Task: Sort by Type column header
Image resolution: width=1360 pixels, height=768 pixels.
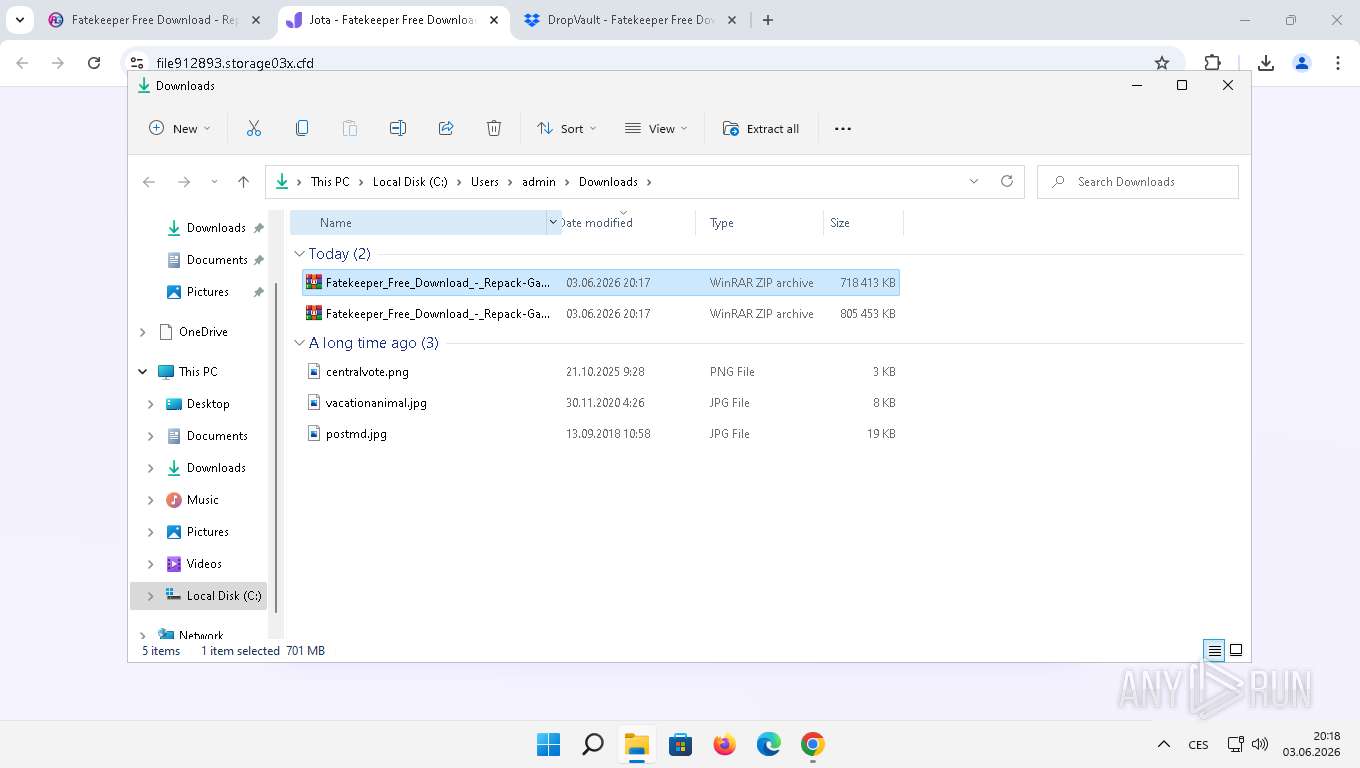Action: click(759, 223)
